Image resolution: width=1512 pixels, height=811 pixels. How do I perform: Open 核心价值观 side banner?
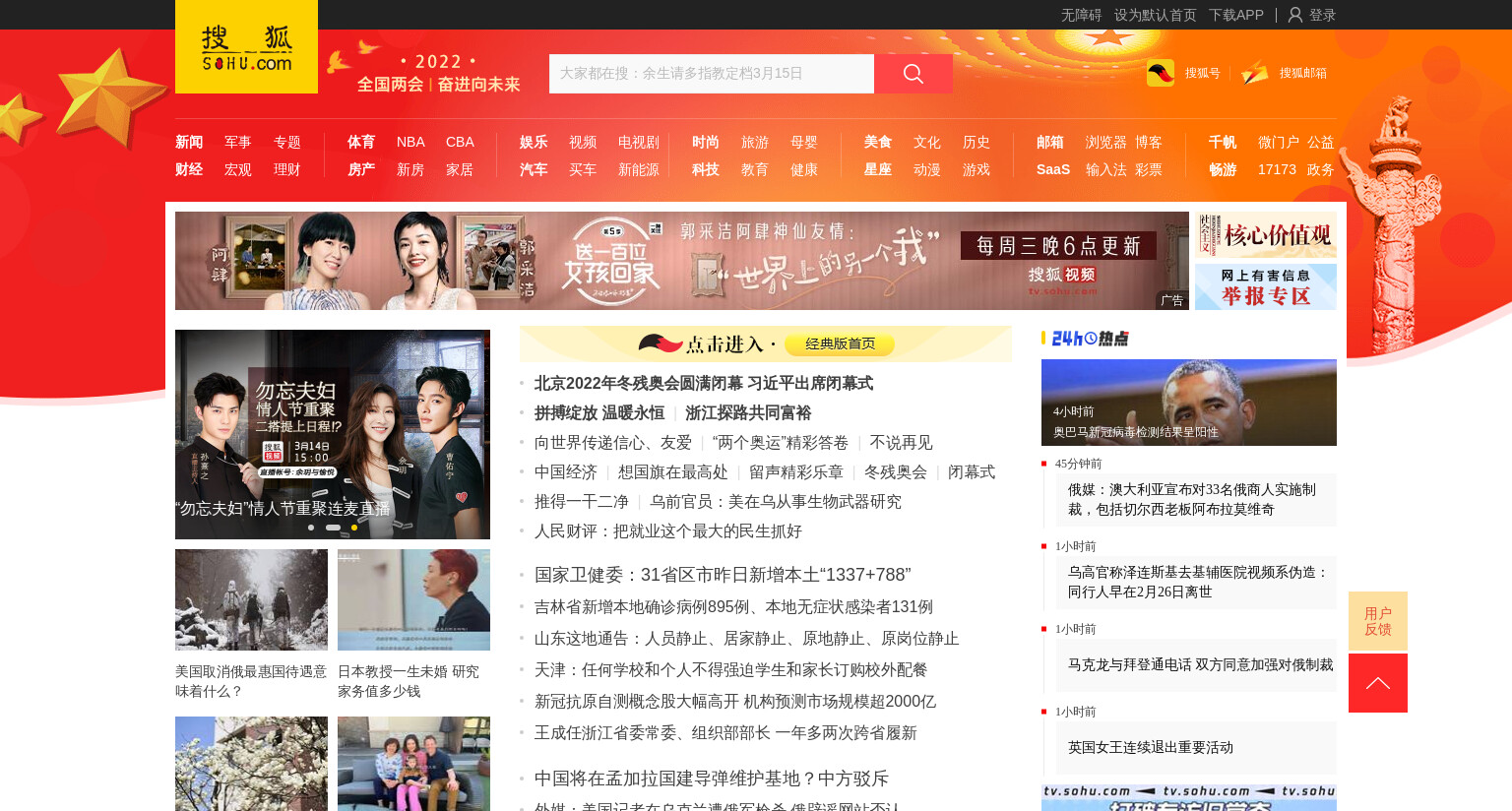point(1266,235)
